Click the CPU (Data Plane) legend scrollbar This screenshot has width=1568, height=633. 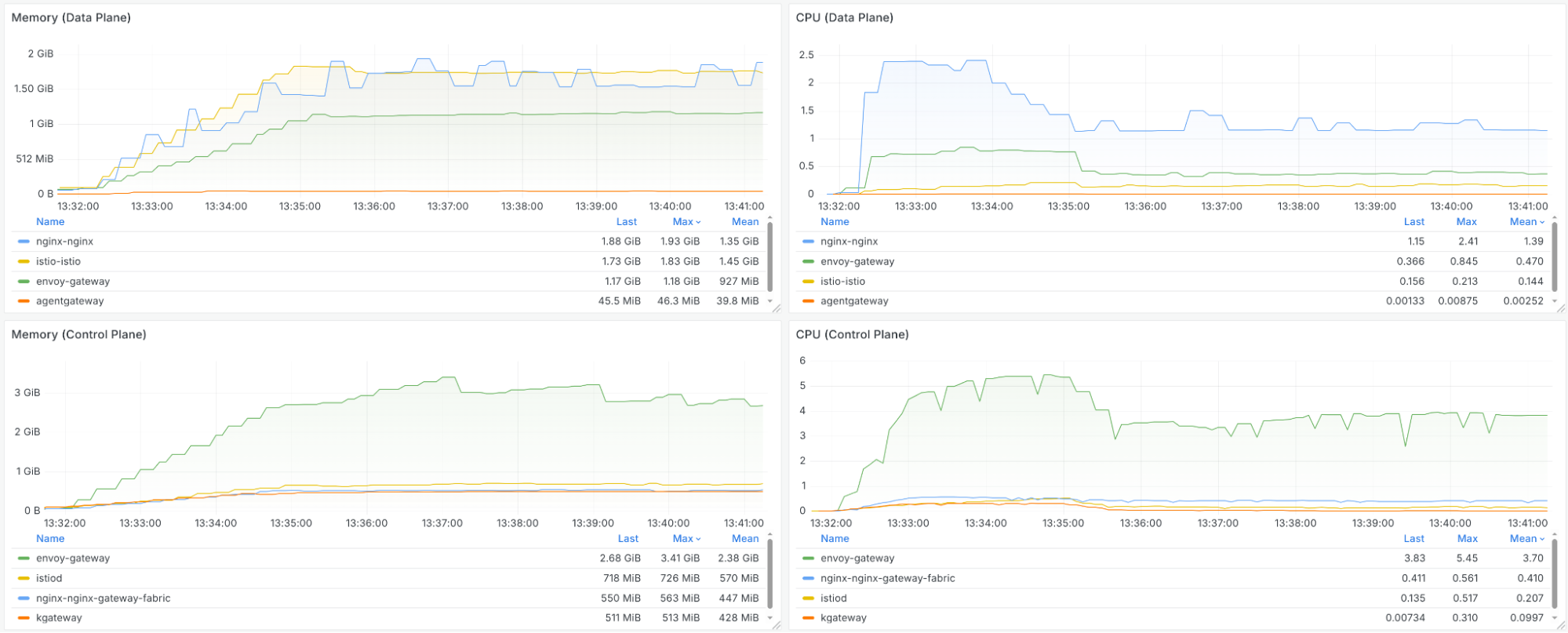pos(1555,257)
